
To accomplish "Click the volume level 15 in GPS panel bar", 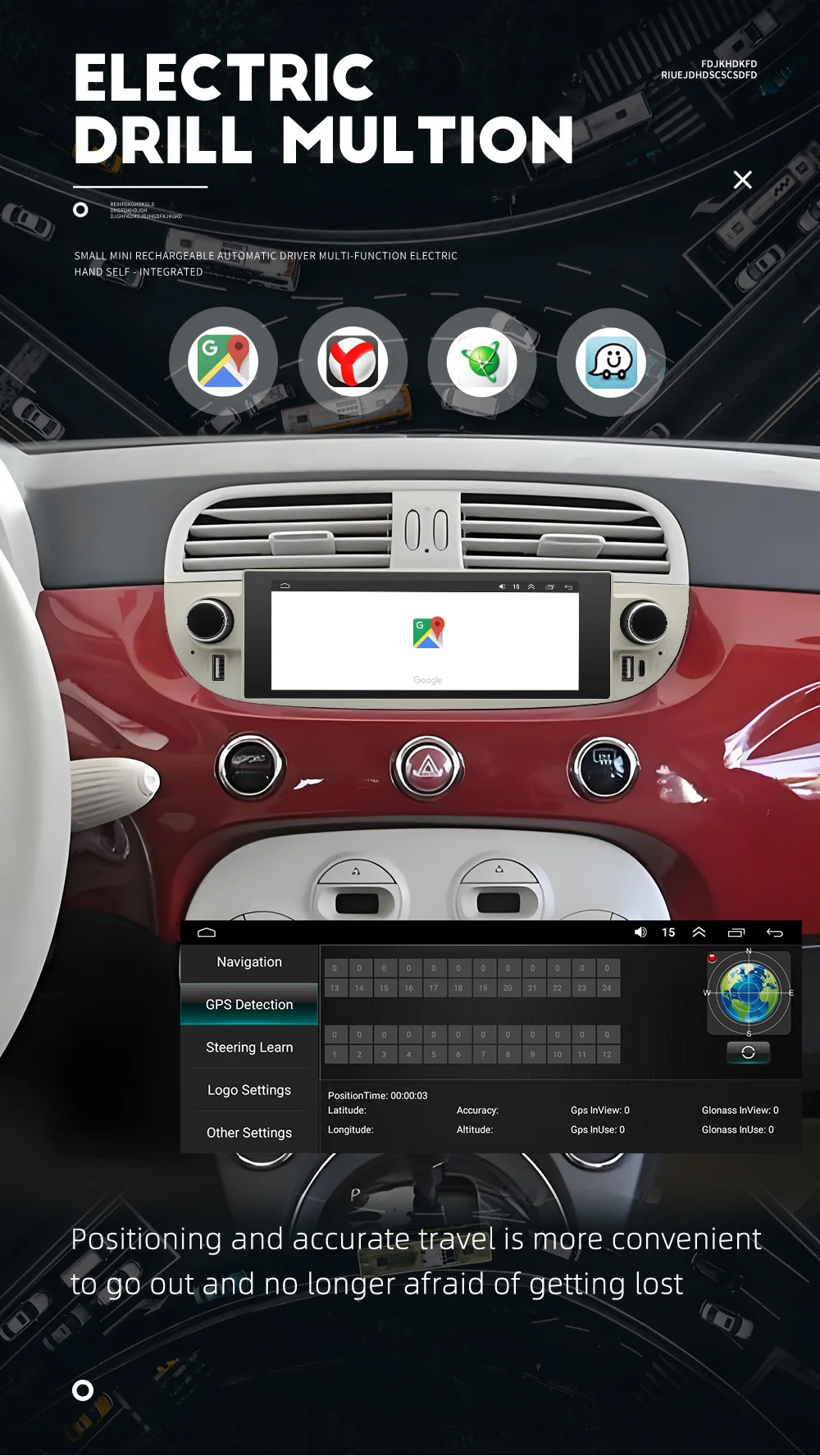I will [x=668, y=933].
